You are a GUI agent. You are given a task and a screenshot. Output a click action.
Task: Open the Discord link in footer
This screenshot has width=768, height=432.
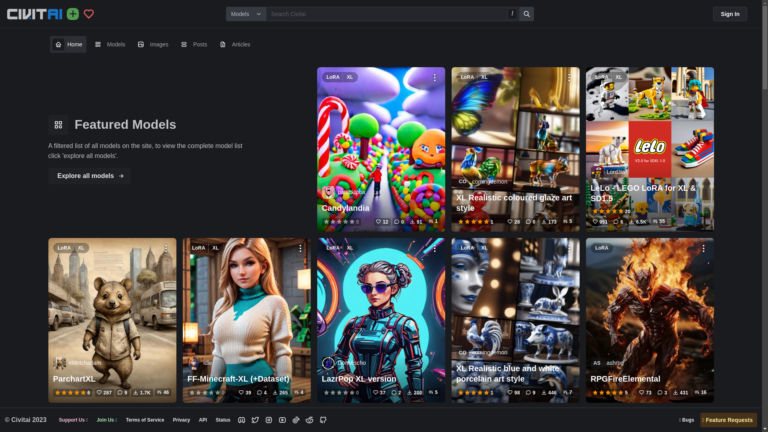tap(241, 420)
